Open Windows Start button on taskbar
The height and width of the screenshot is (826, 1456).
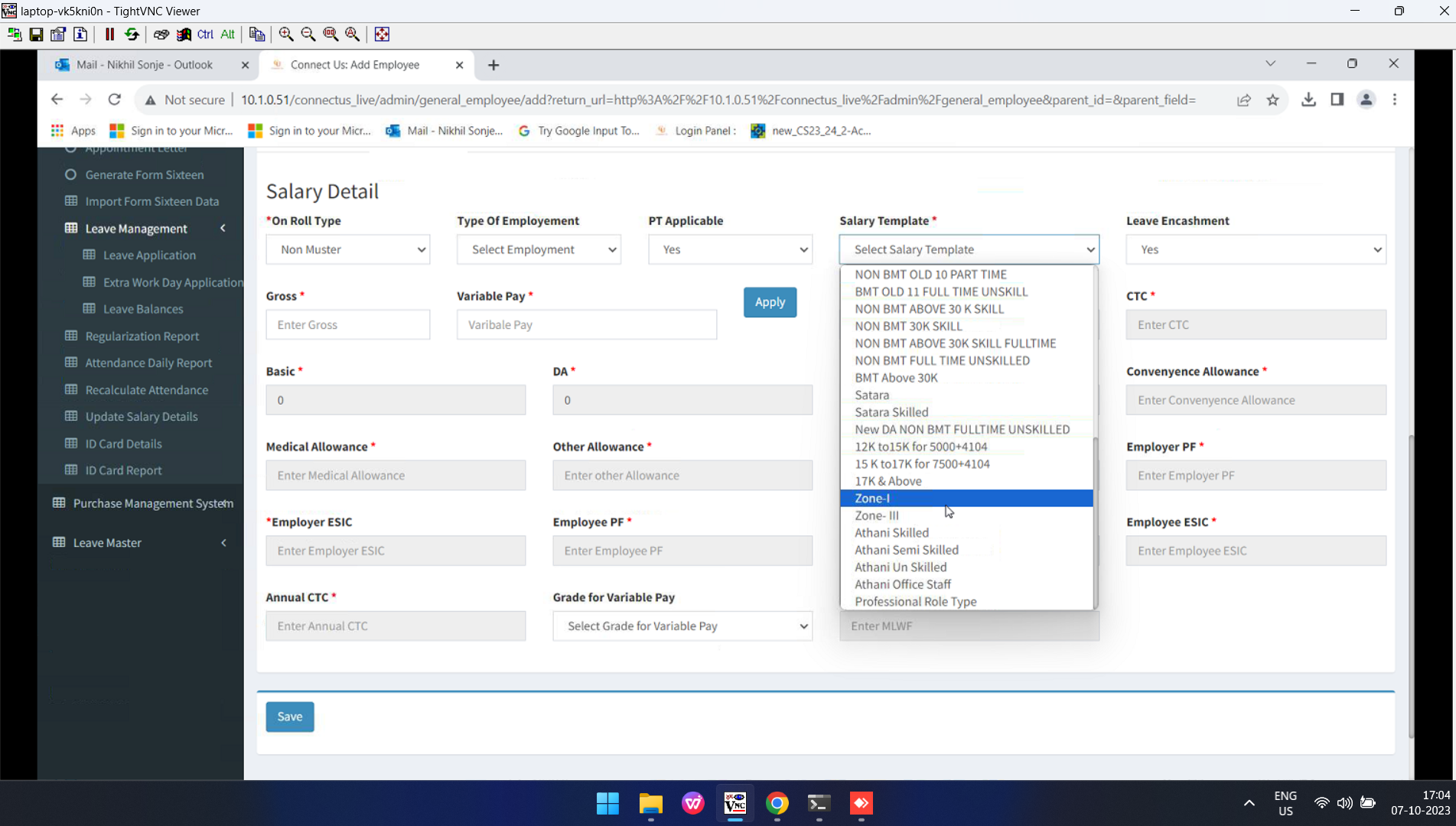click(x=607, y=803)
